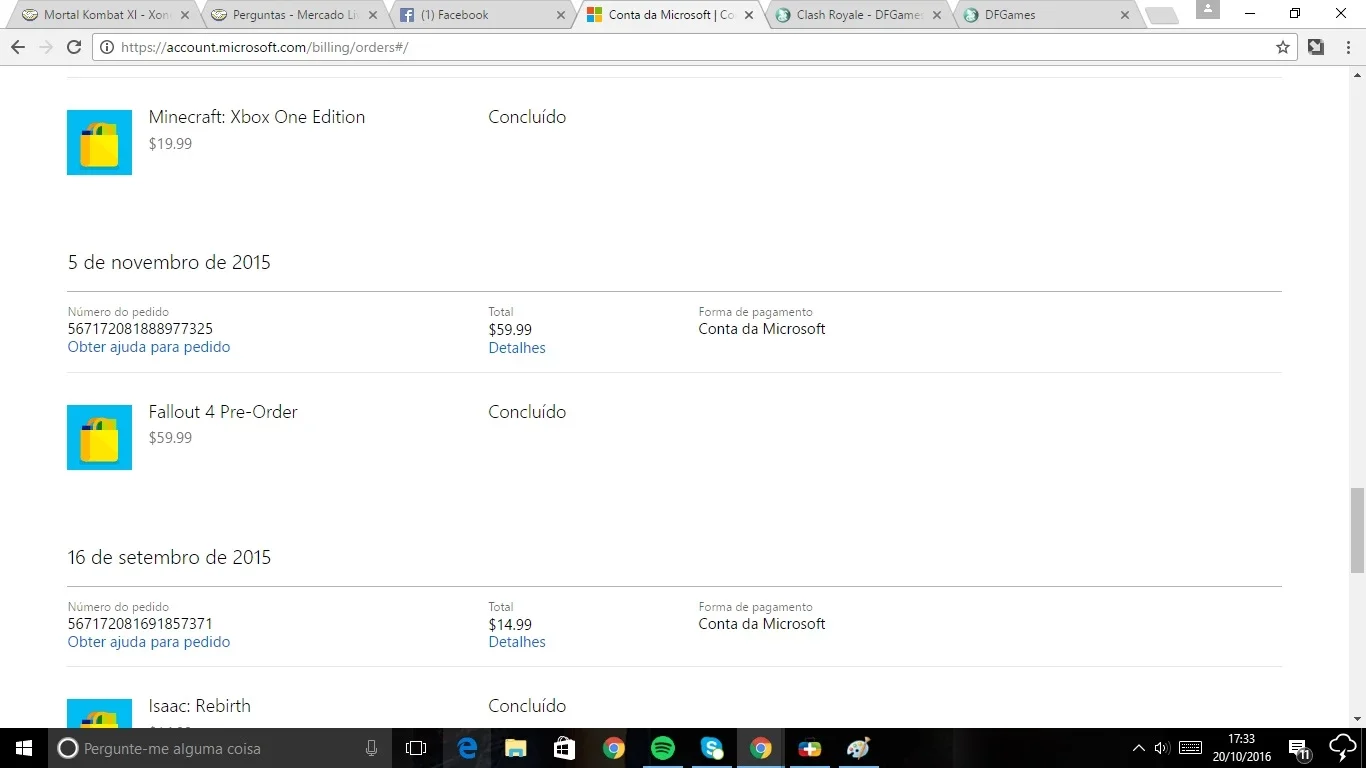
Task: Click the Isaac: Rebirth product icon
Action: coord(99,713)
